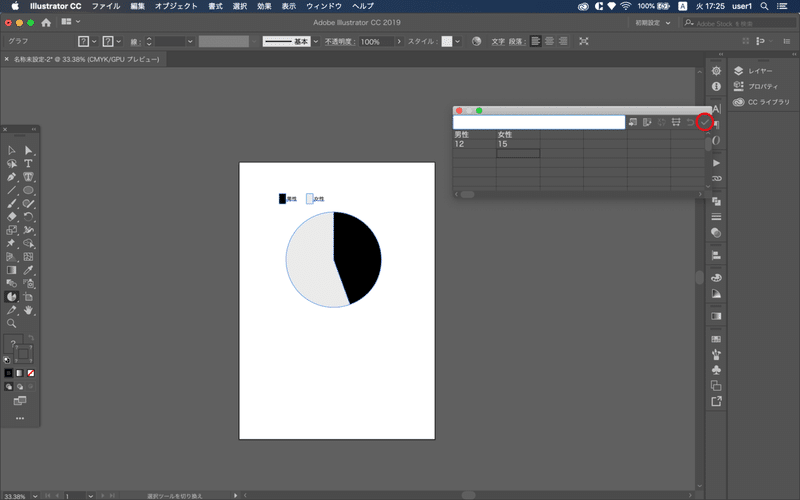The width and height of the screenshot is (800, 500).
Task: Enable Draw Normal mode
Action: [9, 387]
